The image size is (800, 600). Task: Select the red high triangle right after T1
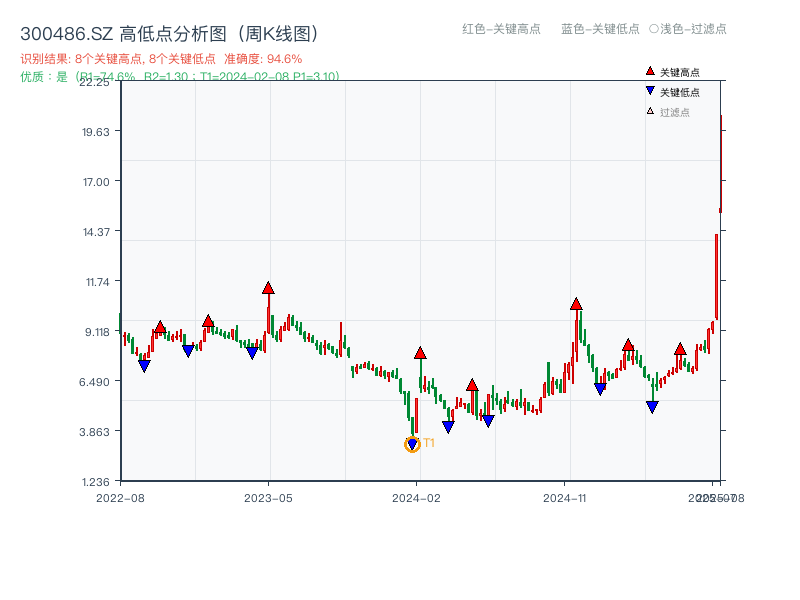[x=420, y=353]
